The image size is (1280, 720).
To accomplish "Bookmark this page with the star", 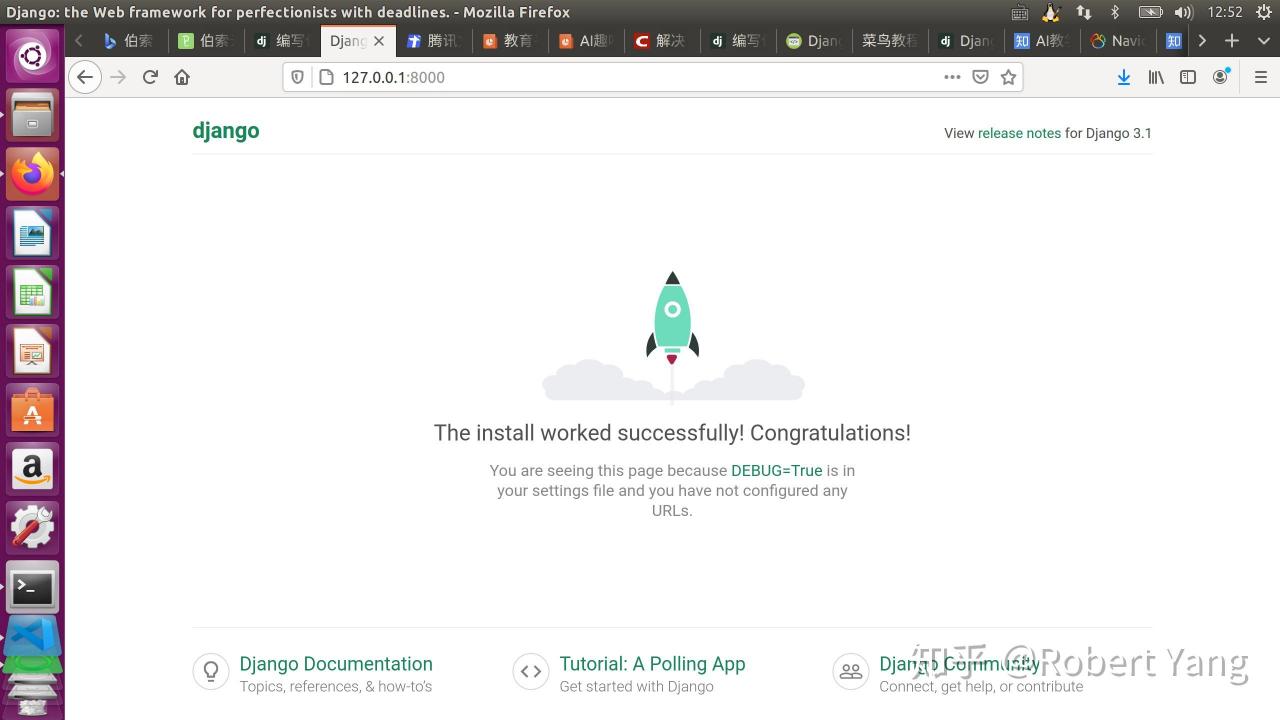I will pyautogui.click(x=1008, y=77).
